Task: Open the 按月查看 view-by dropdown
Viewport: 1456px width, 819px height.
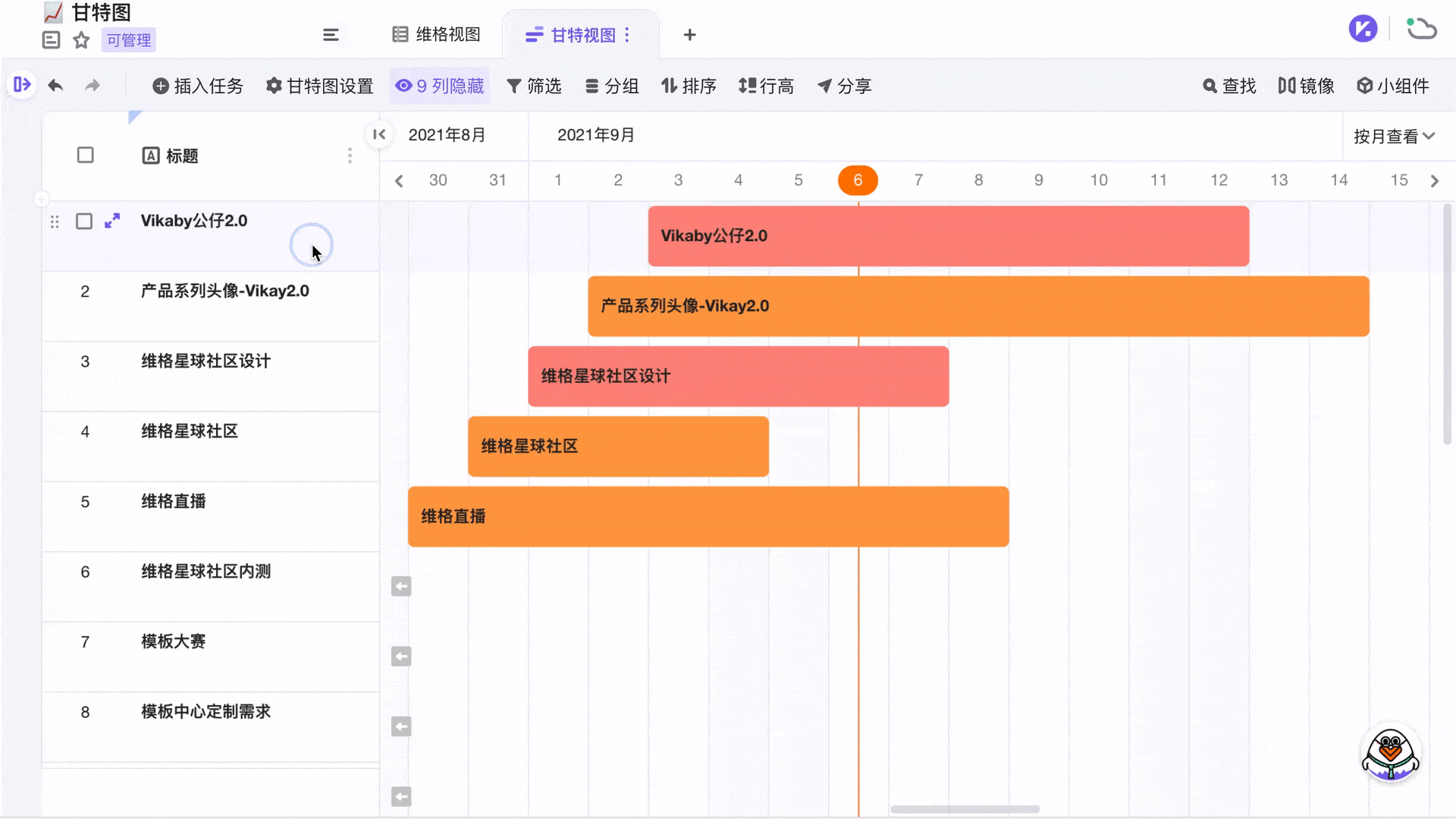Action: (x=1396, y=136)
